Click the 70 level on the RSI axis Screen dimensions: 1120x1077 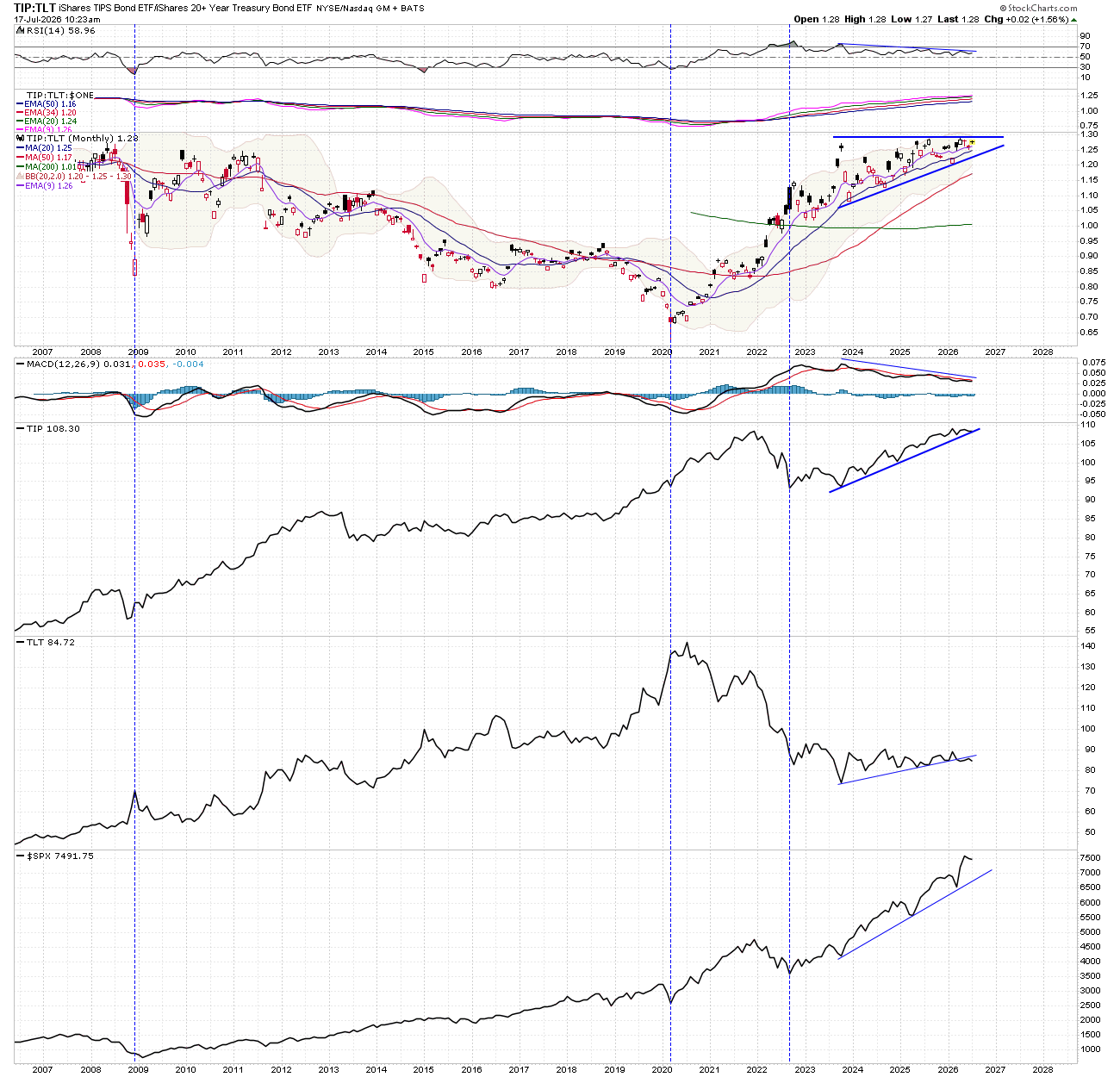coord(1085,47)
